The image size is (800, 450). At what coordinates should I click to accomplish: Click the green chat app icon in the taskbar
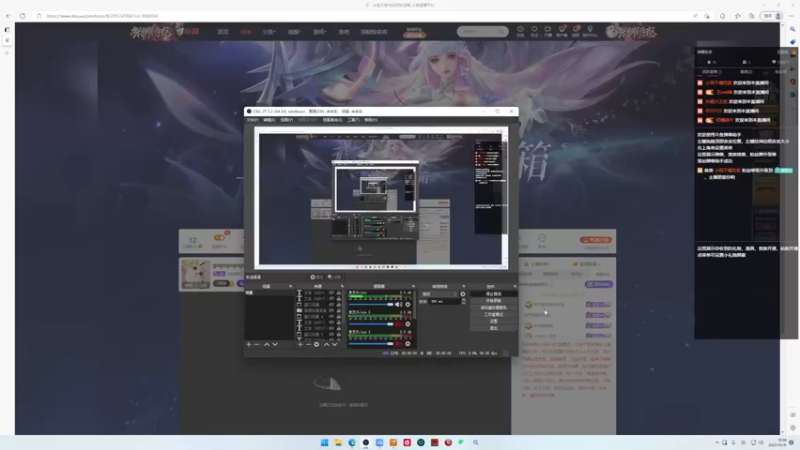point(461,442)
